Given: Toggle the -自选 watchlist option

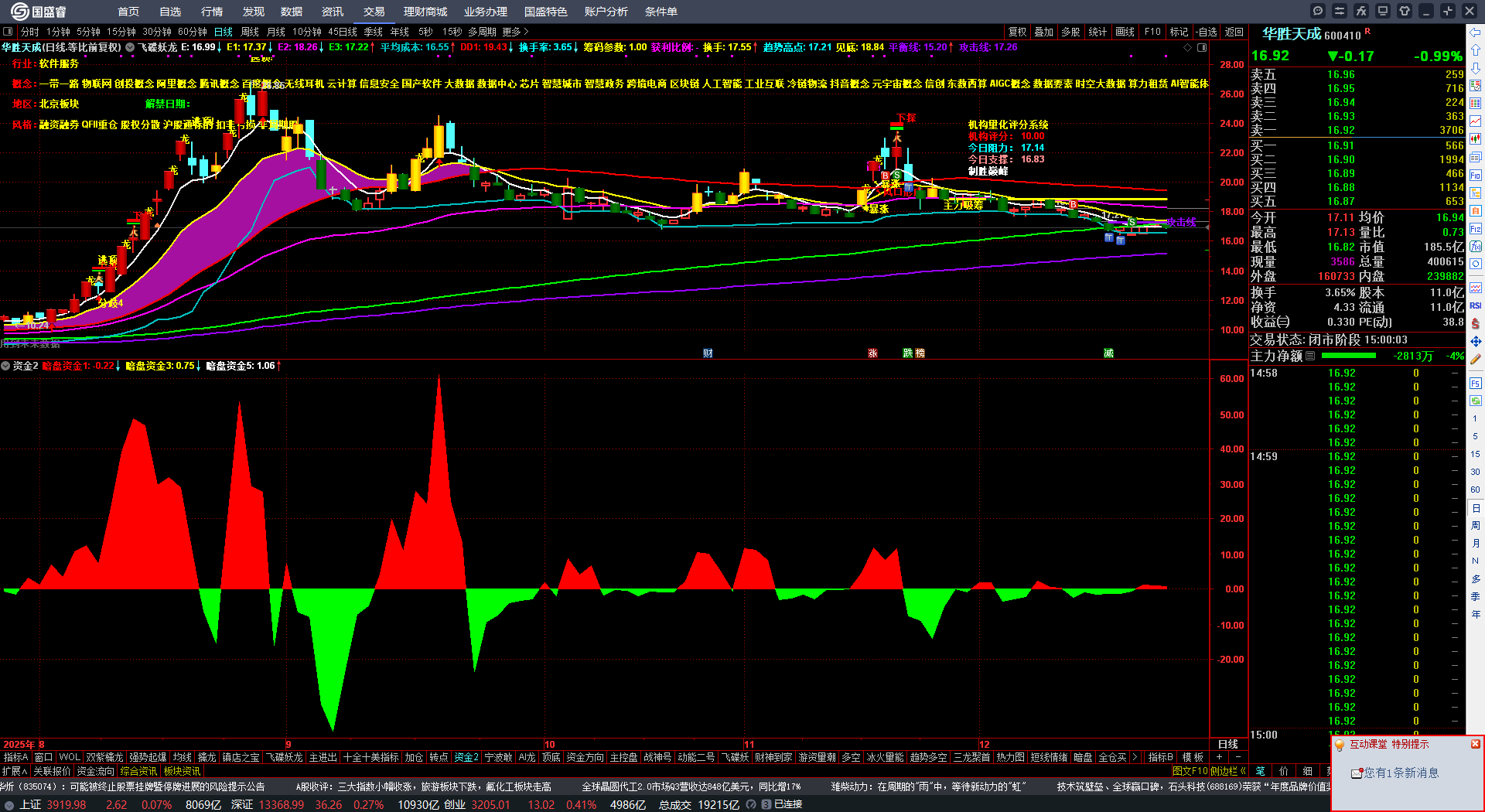Looking at the screenshot, I should pos(1207,32).
